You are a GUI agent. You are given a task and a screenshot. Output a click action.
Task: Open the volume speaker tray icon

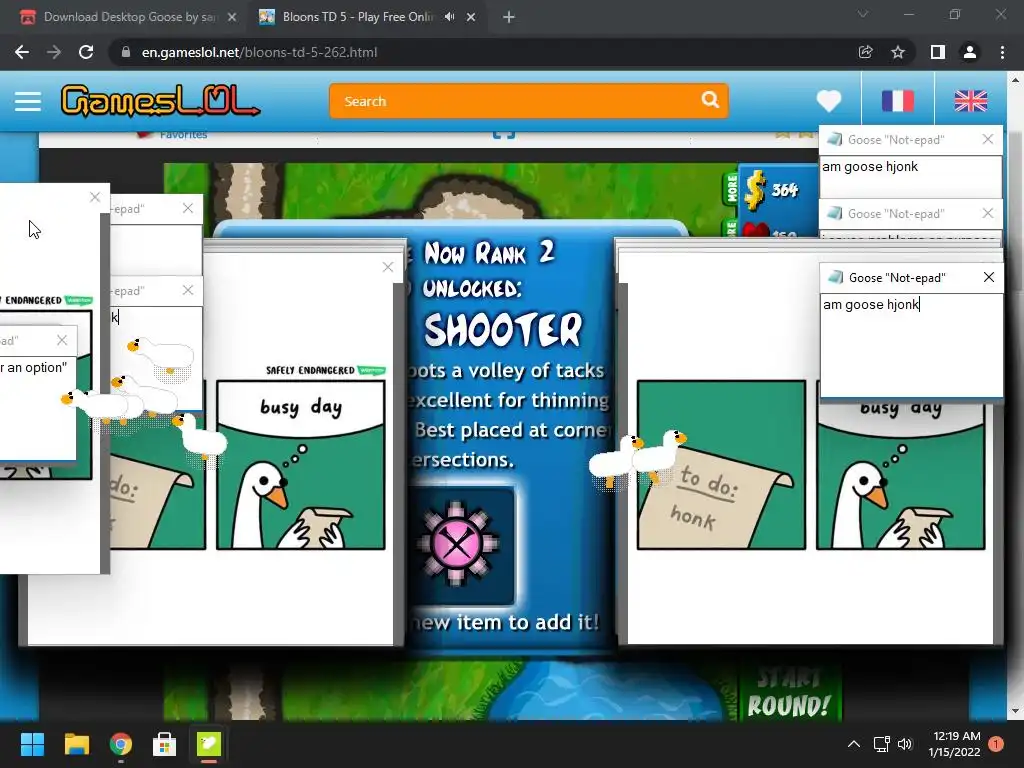click(x=905, y=744)
